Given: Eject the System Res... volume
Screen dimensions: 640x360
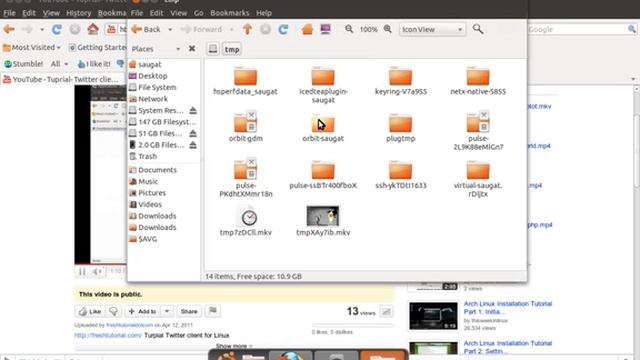Looking at the screenshot, I should tap(193, 110).
